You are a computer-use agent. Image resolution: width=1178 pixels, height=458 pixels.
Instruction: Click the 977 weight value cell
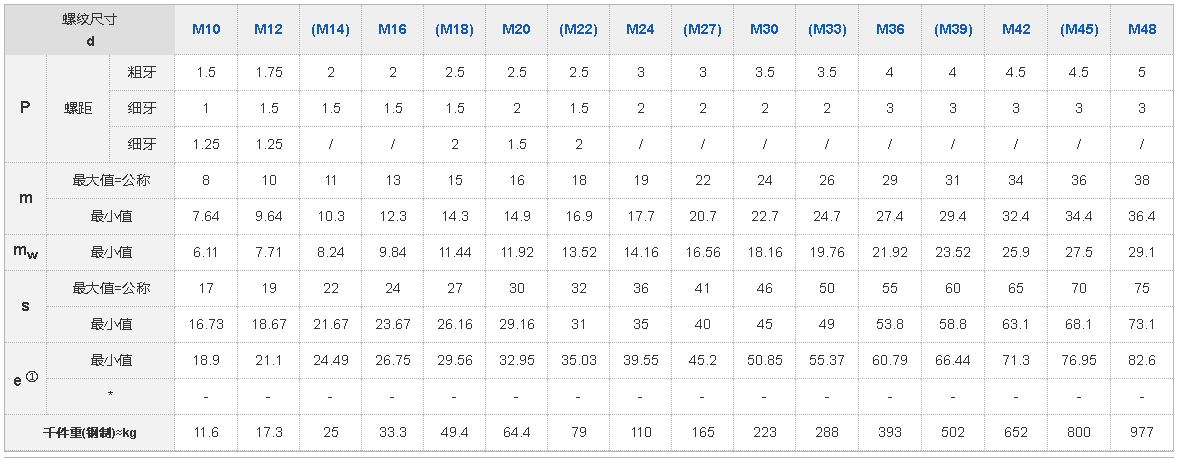(x=1142, y=433)
